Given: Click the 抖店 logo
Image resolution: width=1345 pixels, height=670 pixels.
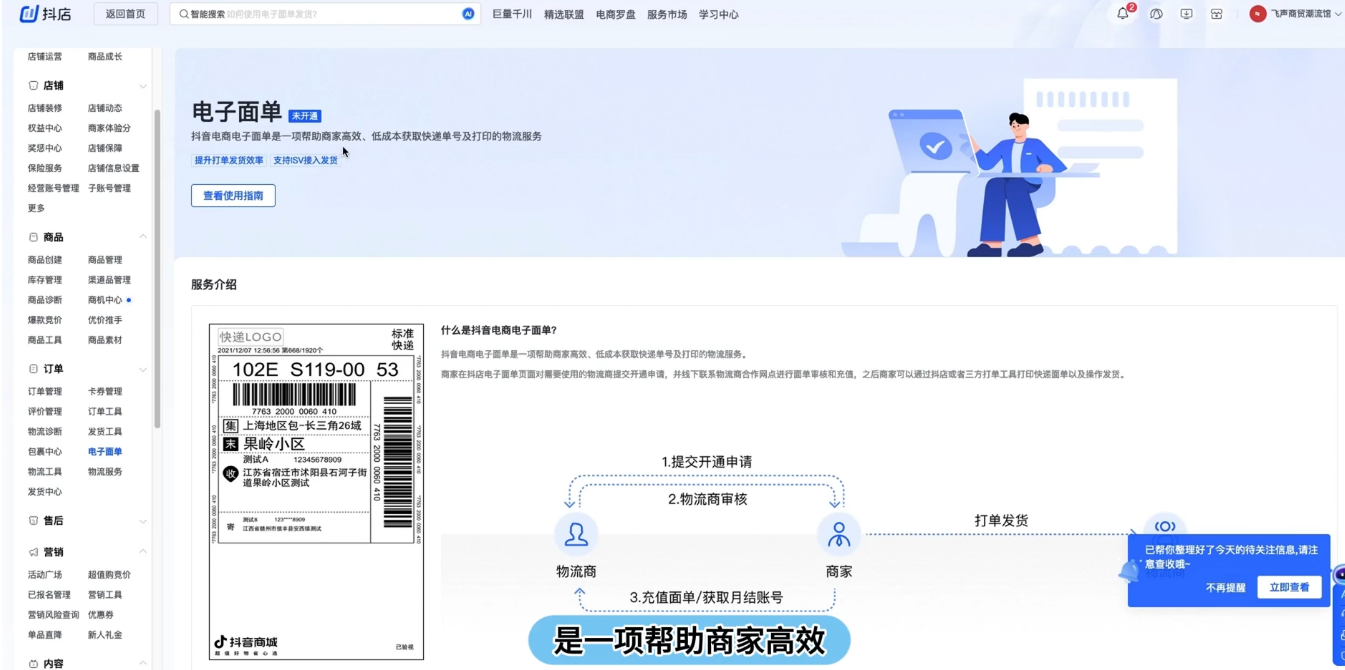Looking at the screenshot, I should click(45, 14).
